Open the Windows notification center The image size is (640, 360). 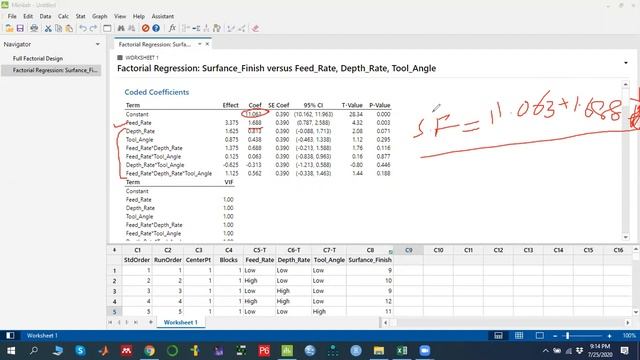(624, 351)
